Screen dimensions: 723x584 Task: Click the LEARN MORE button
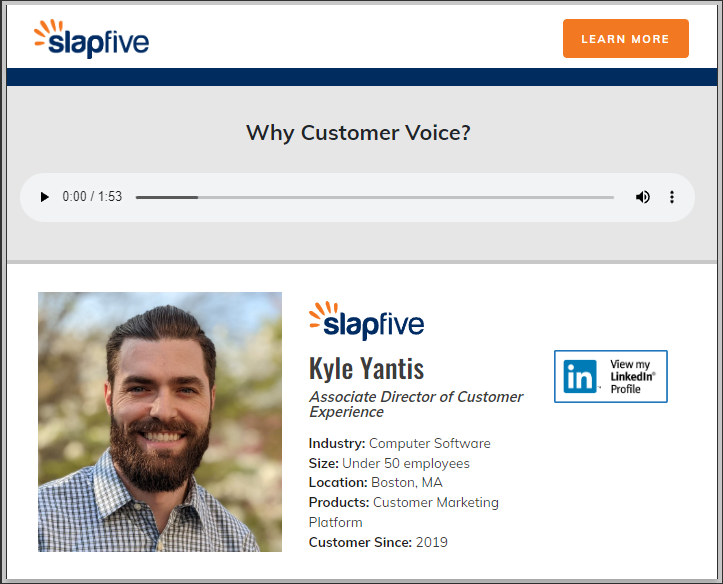coord(625,39)
